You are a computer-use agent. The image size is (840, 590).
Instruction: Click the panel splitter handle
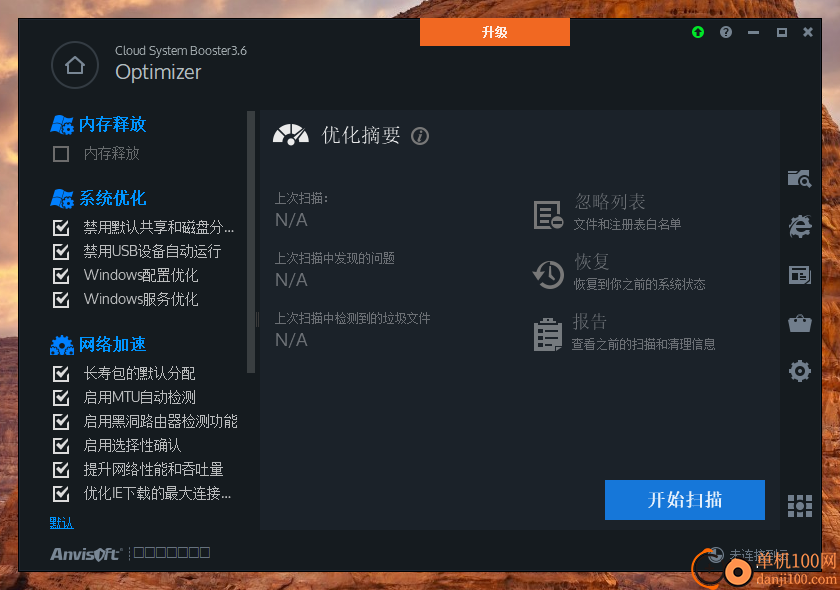258,319
